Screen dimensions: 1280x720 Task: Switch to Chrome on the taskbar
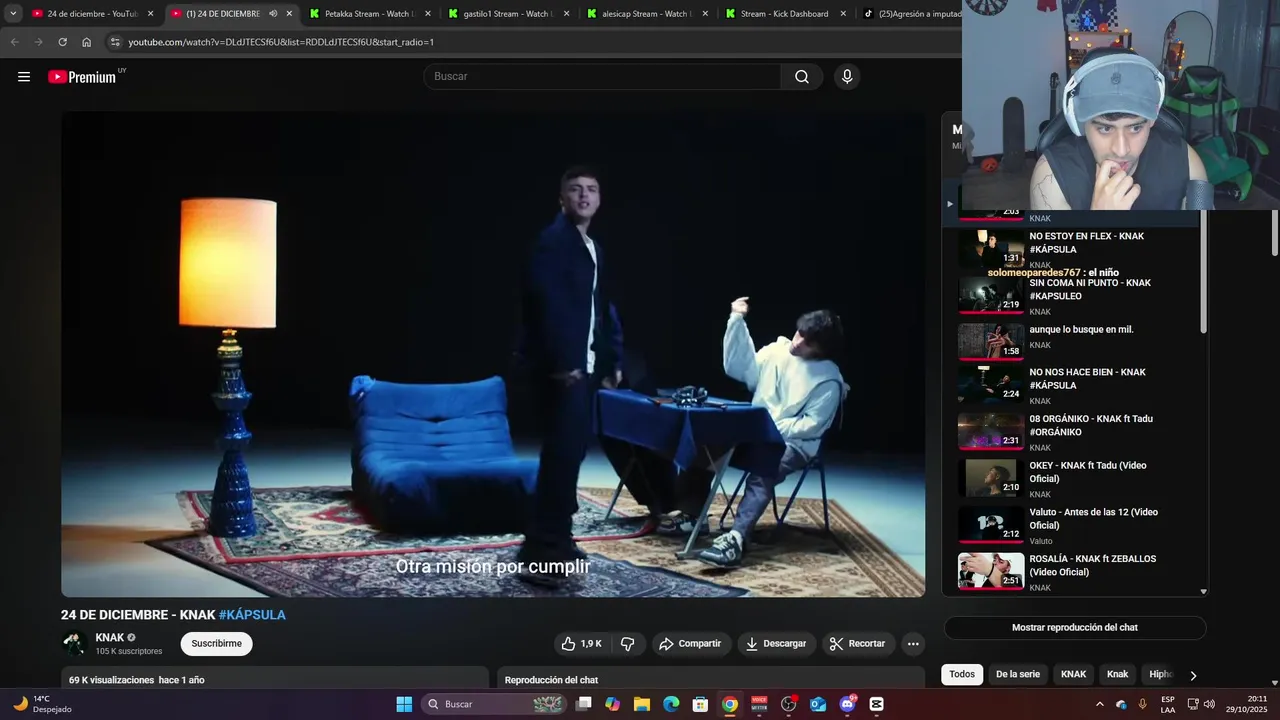click(730, 704)
